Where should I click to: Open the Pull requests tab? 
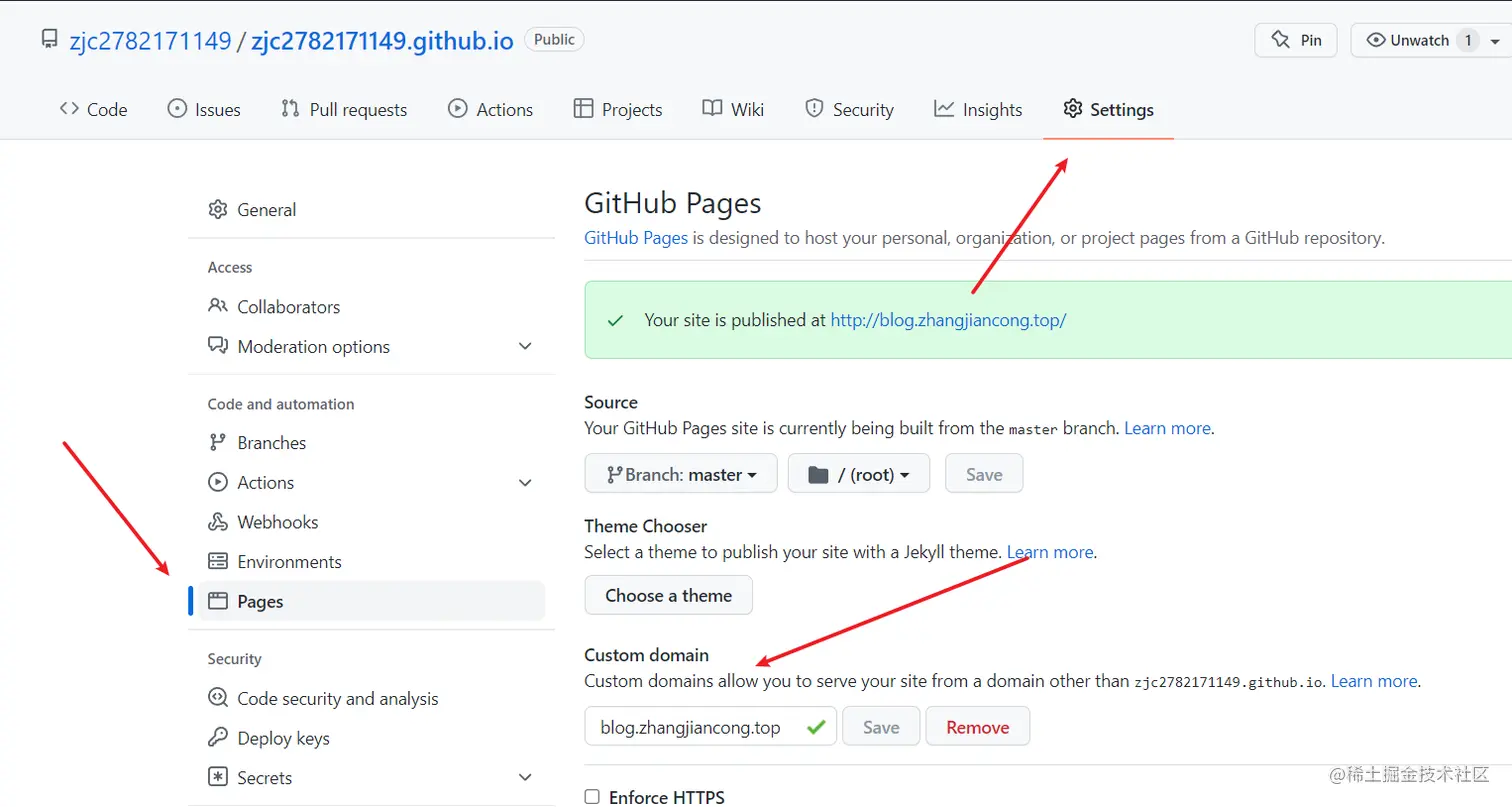pos(344,109)
